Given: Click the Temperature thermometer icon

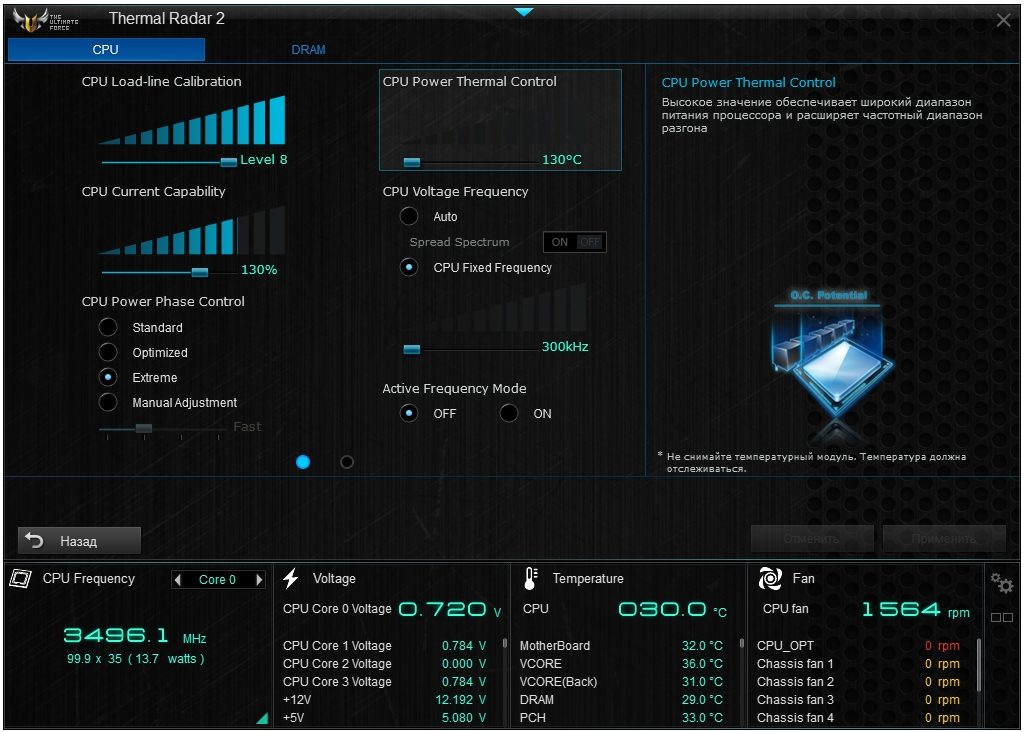Looking at the screenshot, I should point(530,578).
